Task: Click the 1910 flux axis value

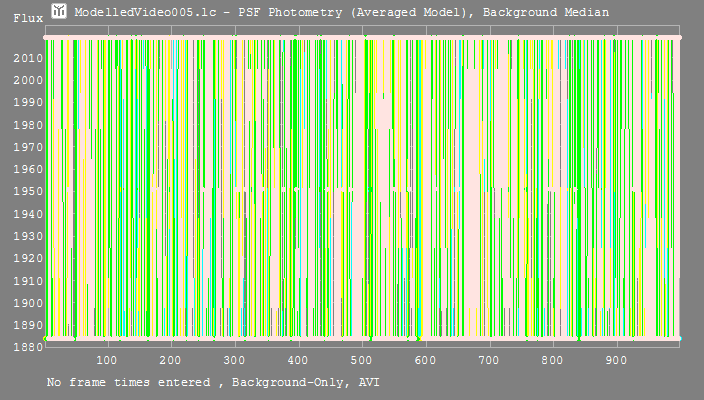Action: click(28, 281)
